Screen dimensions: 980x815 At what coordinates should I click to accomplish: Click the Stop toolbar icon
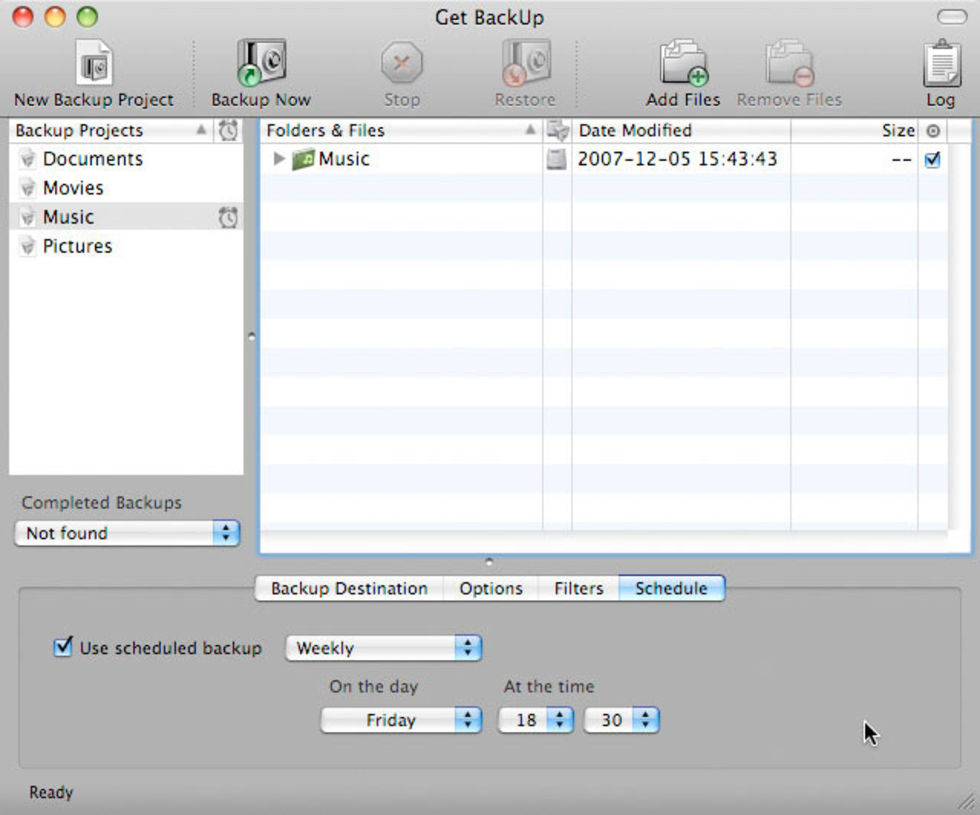tap(402, 64)
